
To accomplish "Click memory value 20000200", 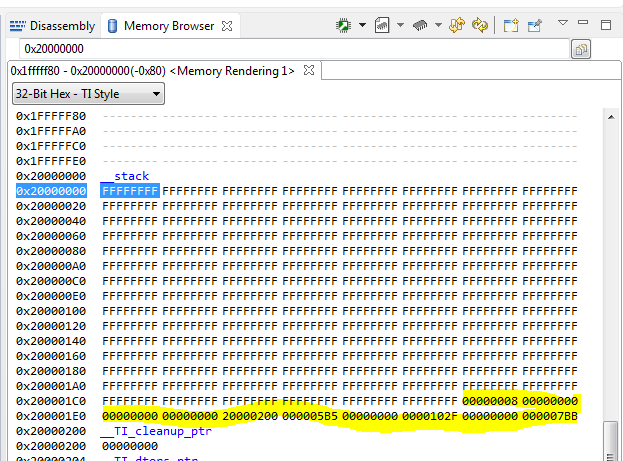I will tap(250, 416).
